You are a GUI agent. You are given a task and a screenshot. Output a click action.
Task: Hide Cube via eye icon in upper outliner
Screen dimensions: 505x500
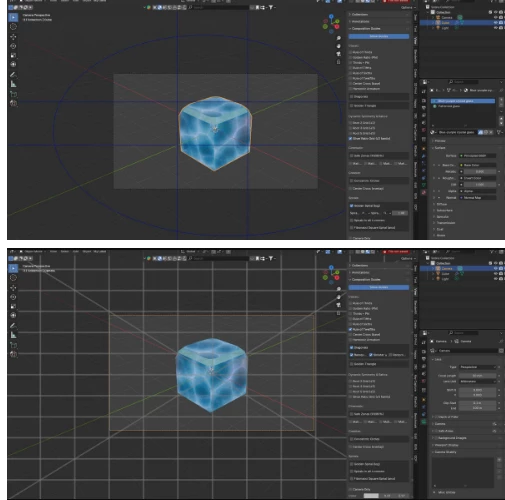pyautogui.click(x=496, y=23)
